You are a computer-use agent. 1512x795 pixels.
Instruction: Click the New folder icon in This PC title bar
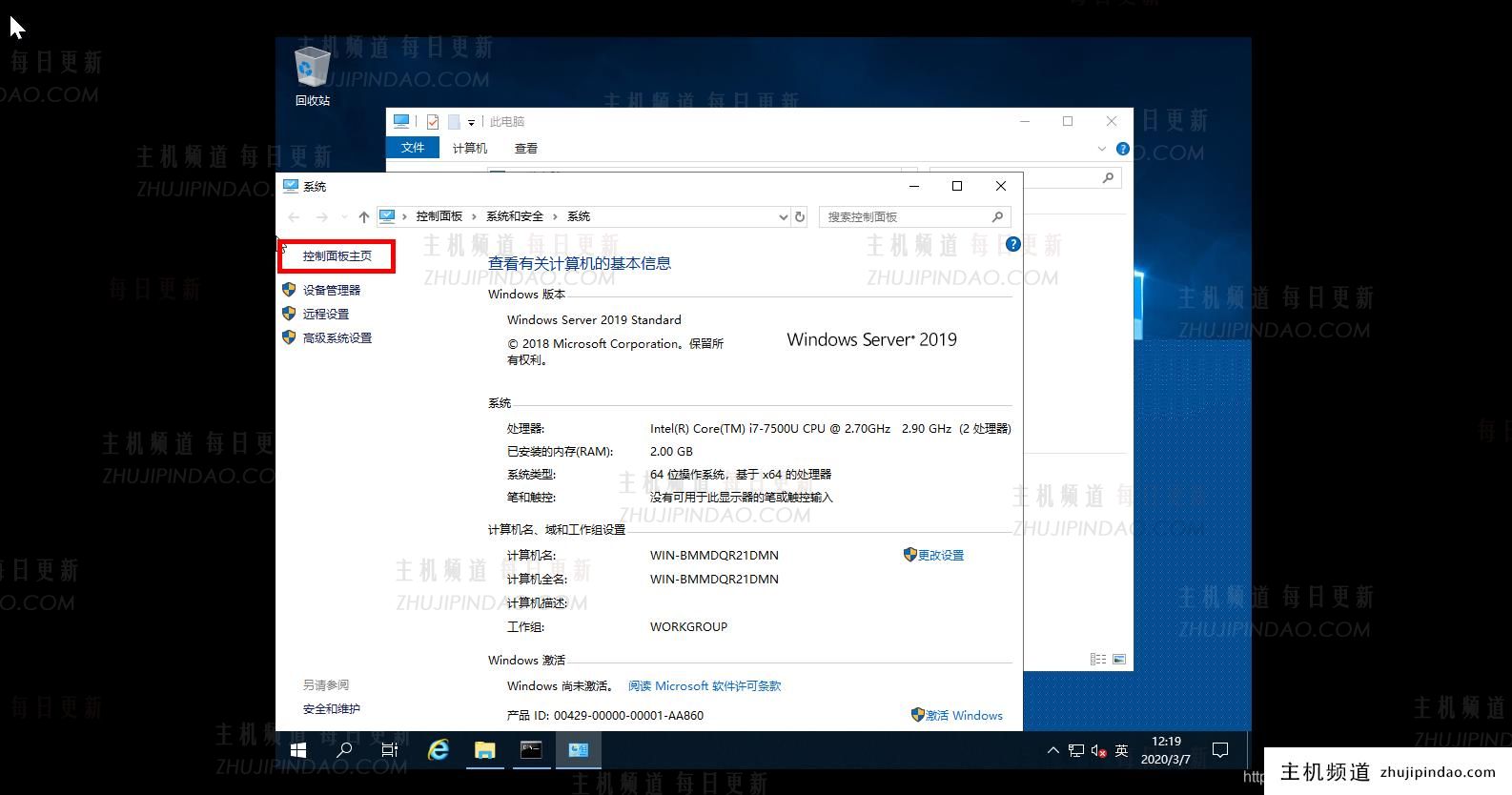click(x=454, y=121)
